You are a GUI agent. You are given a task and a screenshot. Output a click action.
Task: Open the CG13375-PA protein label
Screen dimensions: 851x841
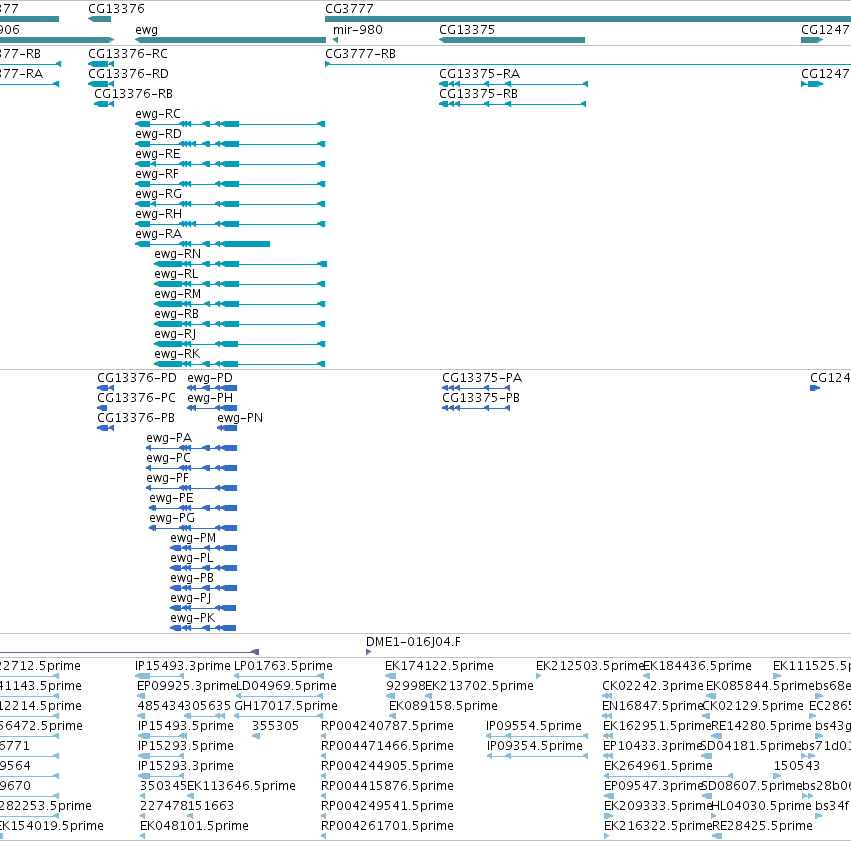tap(482, 378)
